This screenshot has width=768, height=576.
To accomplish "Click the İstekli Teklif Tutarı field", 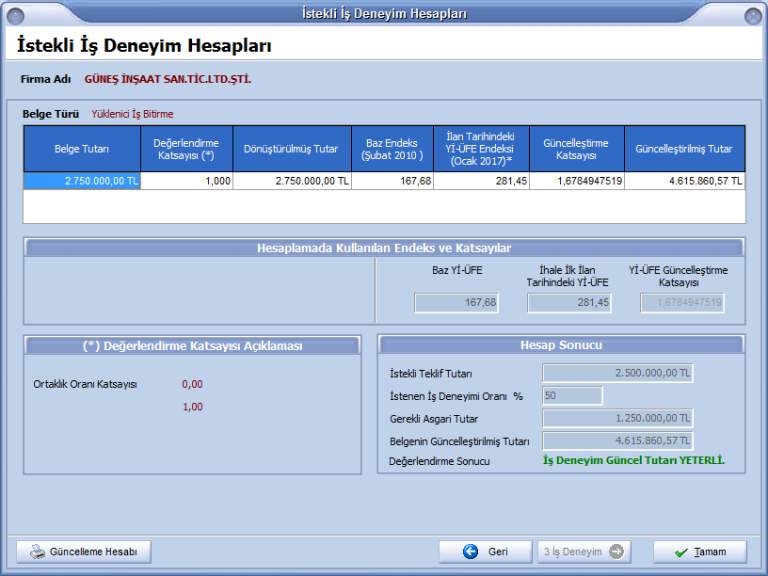I will click(617, 374).
